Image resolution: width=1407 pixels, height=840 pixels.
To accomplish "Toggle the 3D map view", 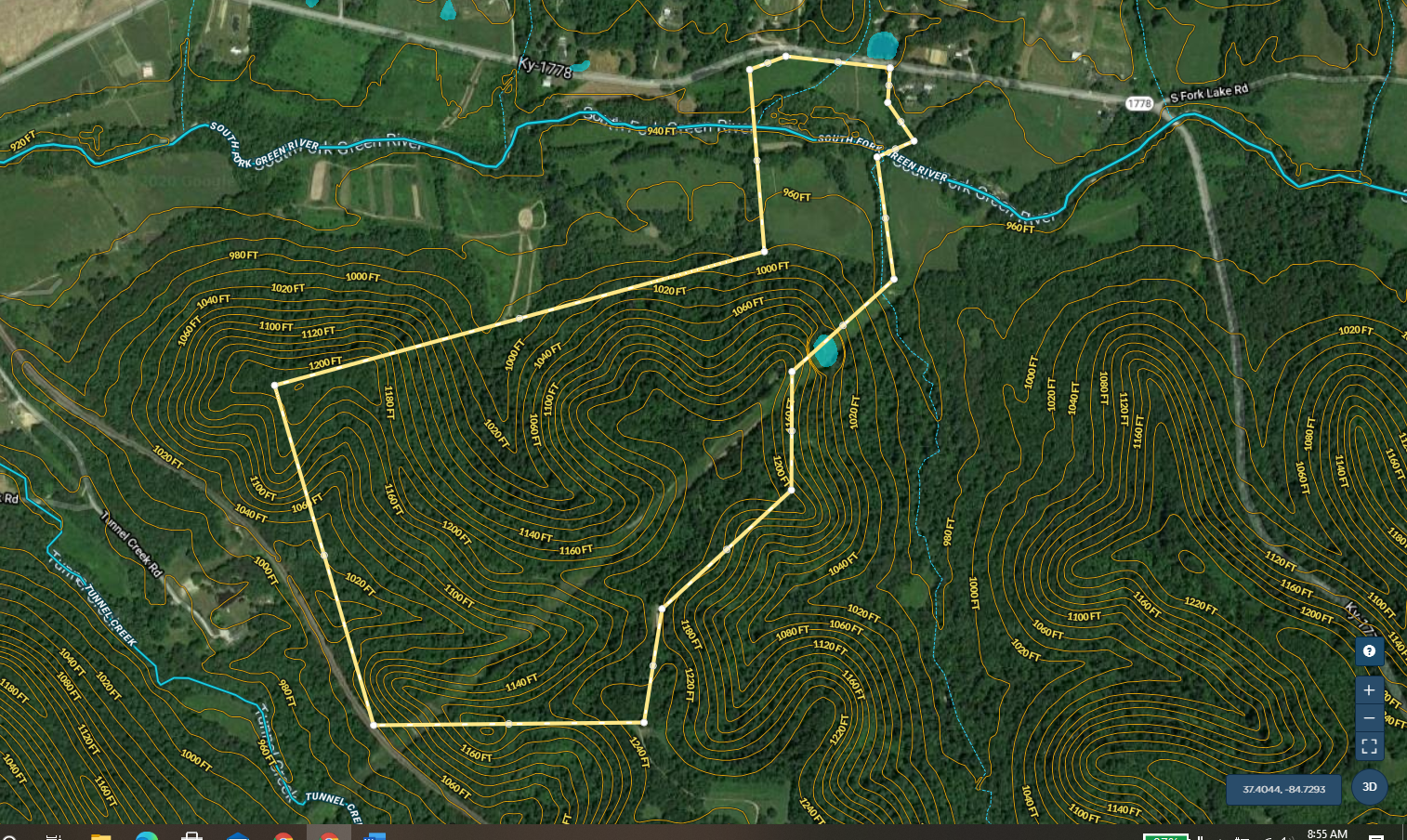I will pos(1369,787).
